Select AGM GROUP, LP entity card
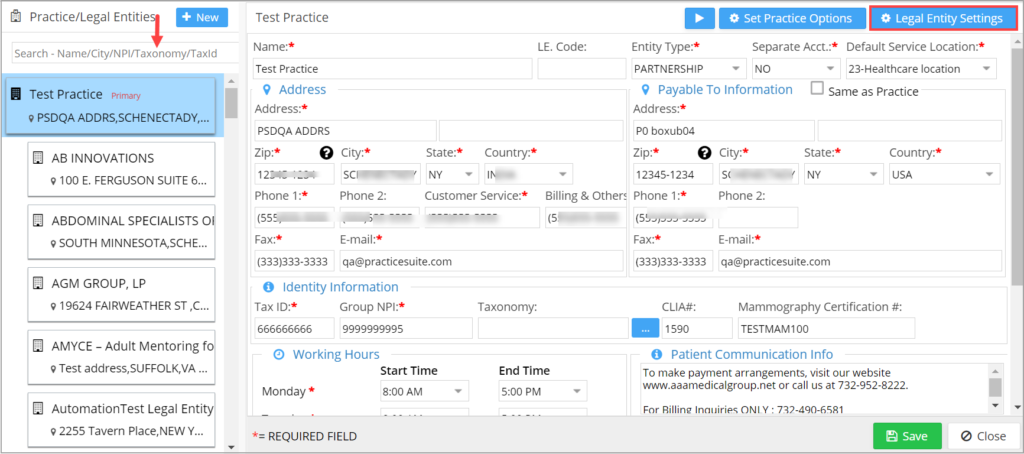The image size is (1024, 454). (121, 295)
